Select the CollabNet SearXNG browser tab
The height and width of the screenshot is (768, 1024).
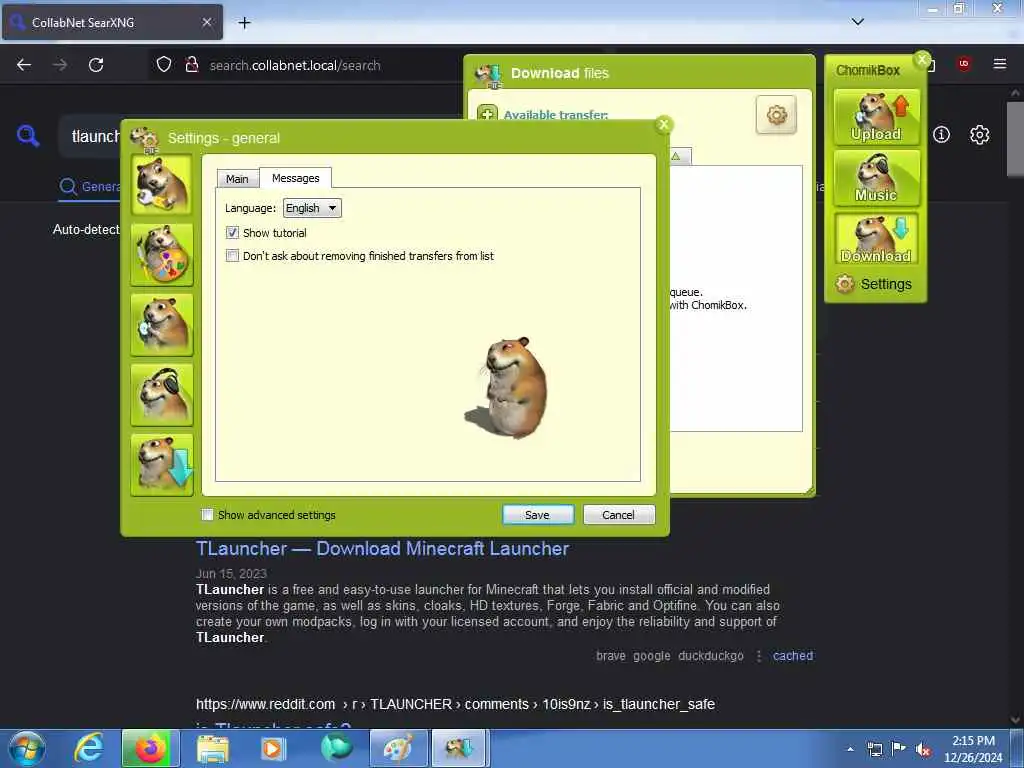[112, 22]
